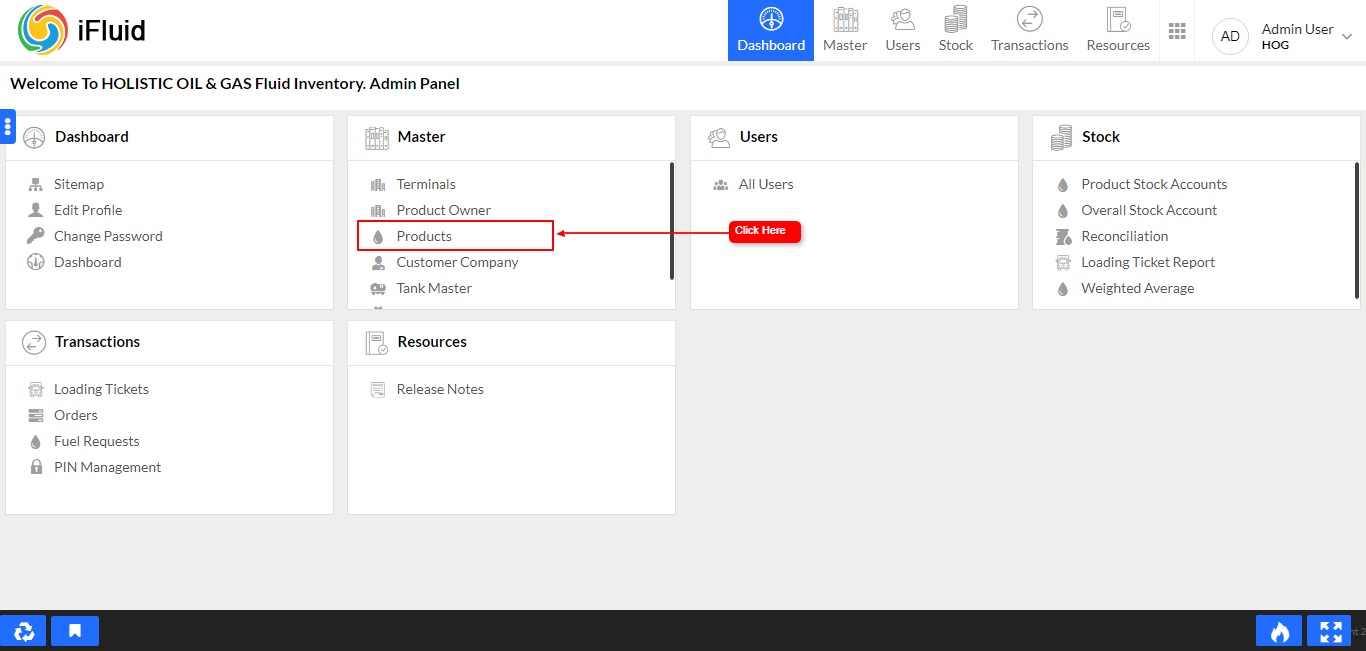This screenshot has width=1366, height=651.
Task: Open the Resources tab in top navigation
Action: pyautogui.click(x=1118, y=30)
